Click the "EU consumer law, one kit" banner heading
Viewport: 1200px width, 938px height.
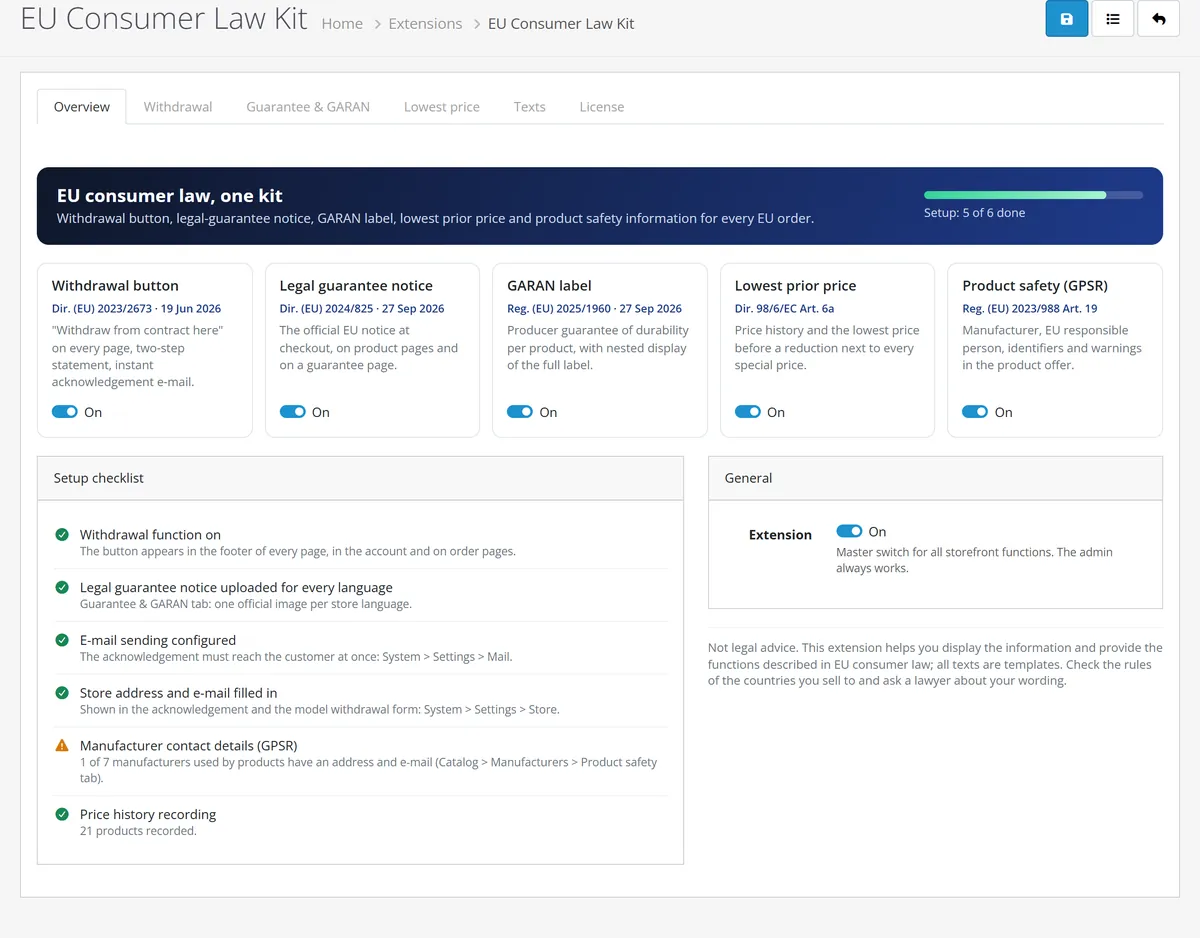170,196
